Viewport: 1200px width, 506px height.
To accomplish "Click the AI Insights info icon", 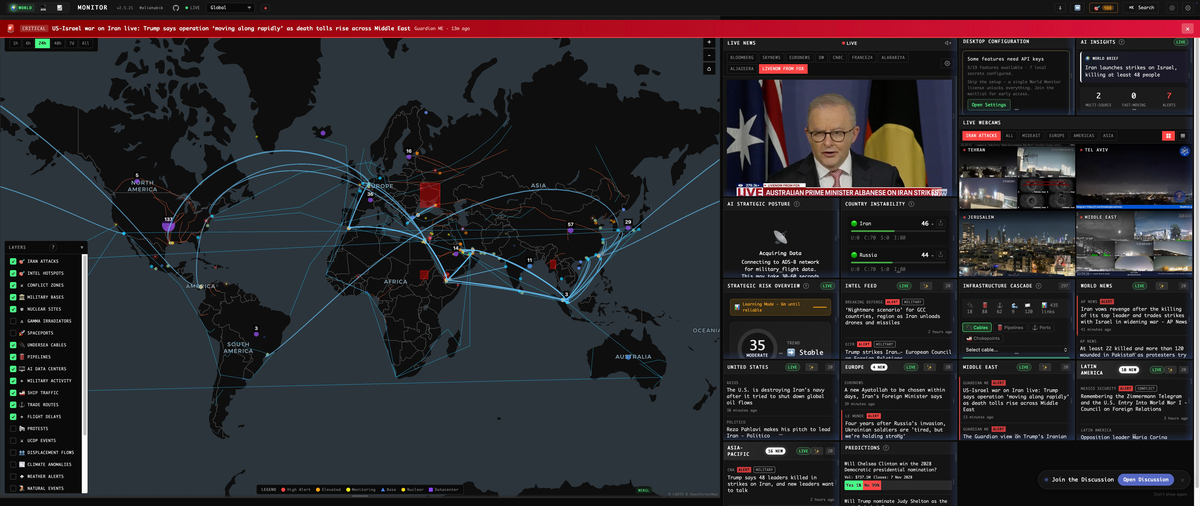I will (1122, 42).
